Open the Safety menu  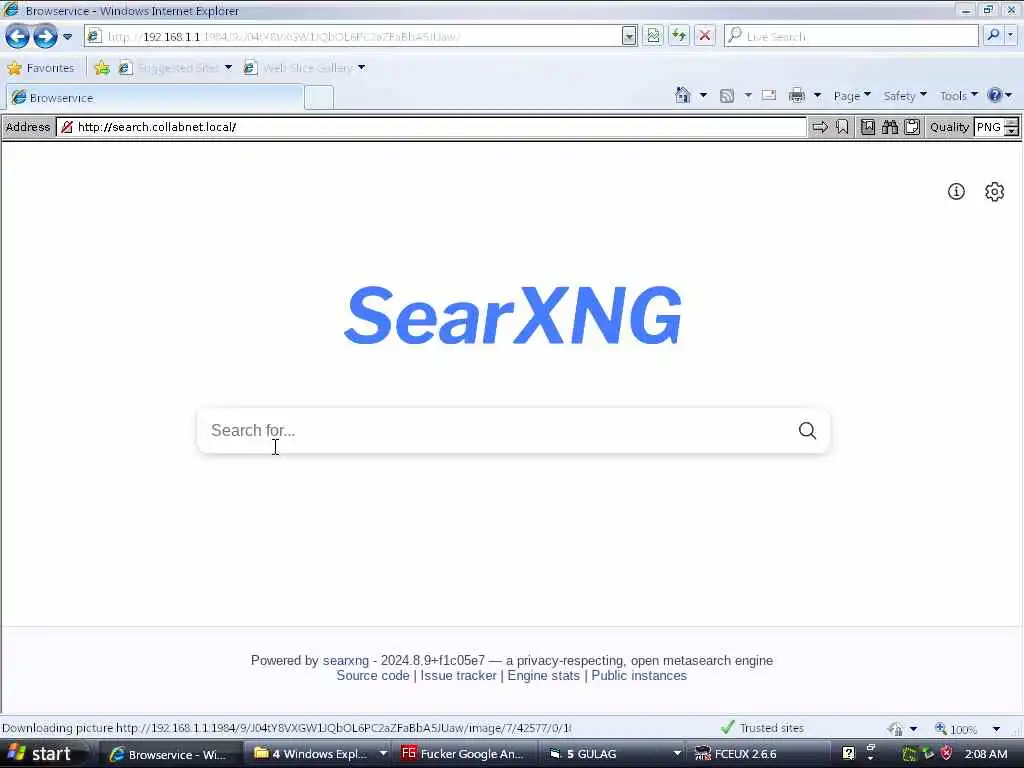[905, 96]
